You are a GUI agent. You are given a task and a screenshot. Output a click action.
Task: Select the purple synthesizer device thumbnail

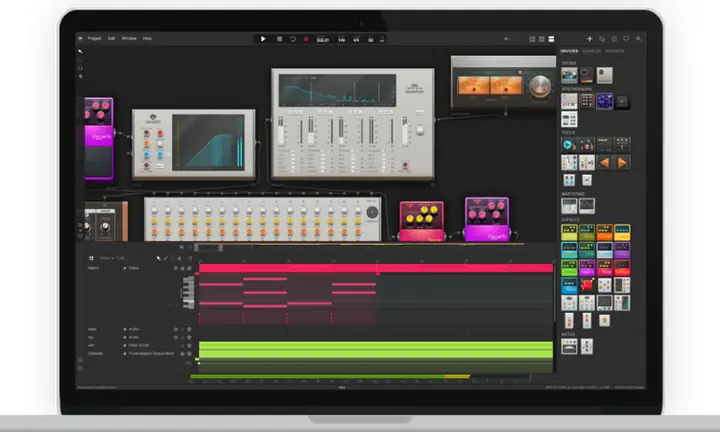604,101
